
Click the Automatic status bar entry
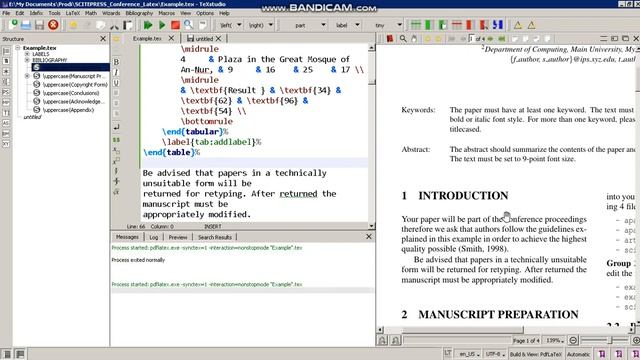[578, 354]
